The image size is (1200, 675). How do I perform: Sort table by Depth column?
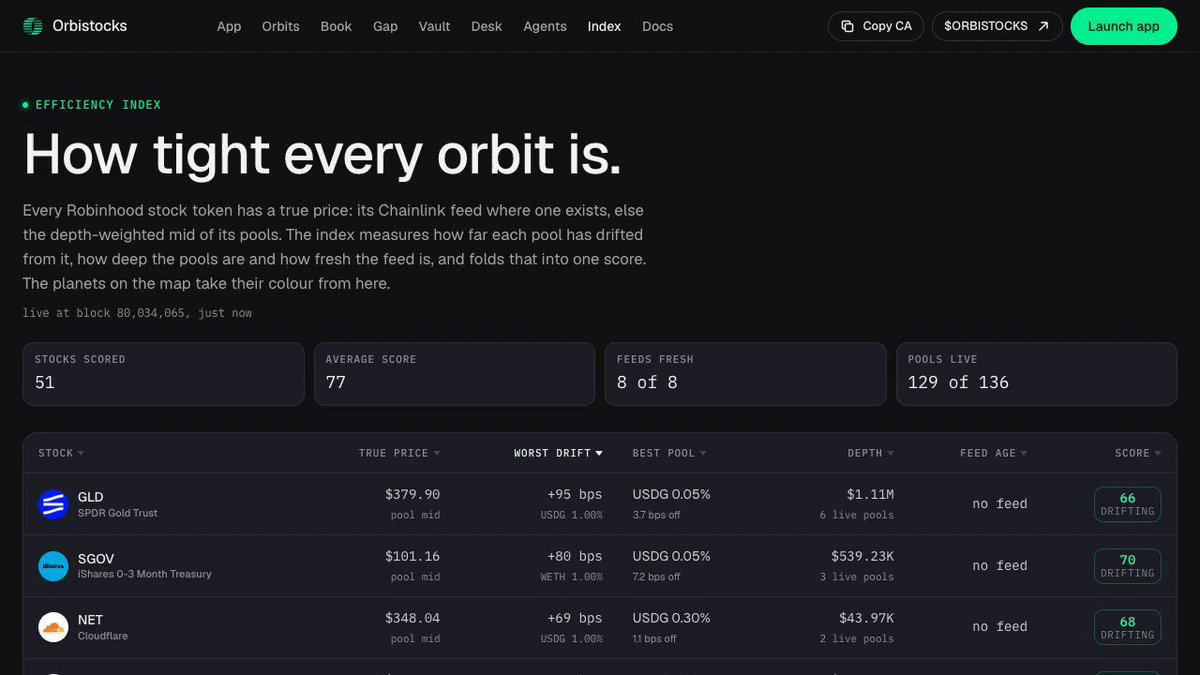pyautogui.click(x=870, y=453)
